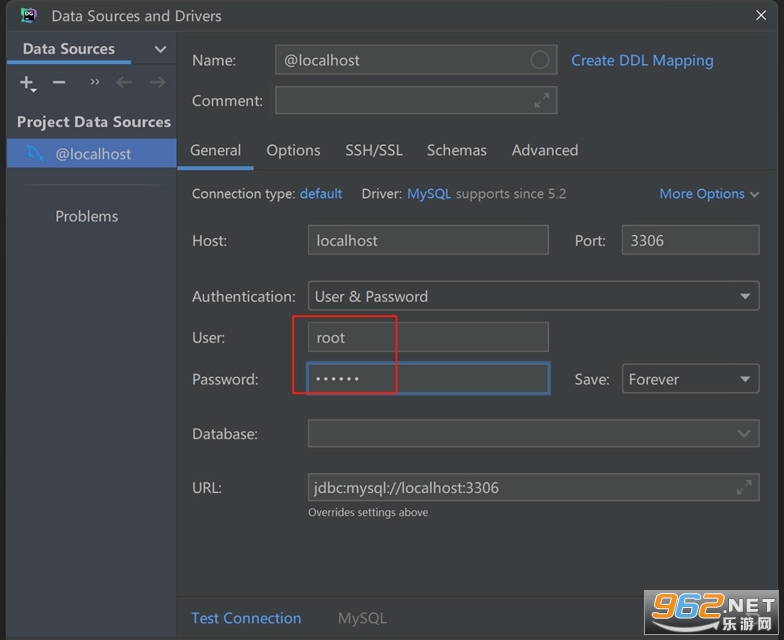This screenshot has width=784, height=640.
Task: Click the Password input field
Action: [428, 378]
